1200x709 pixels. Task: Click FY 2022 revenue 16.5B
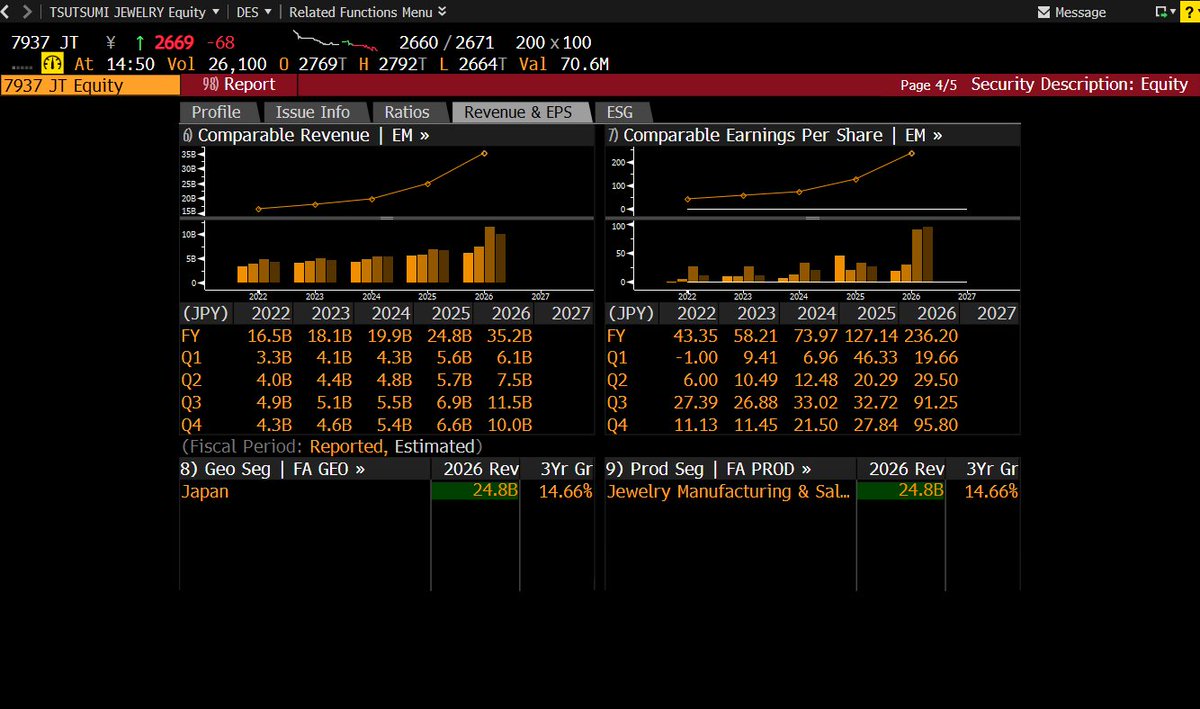point(269,335)
